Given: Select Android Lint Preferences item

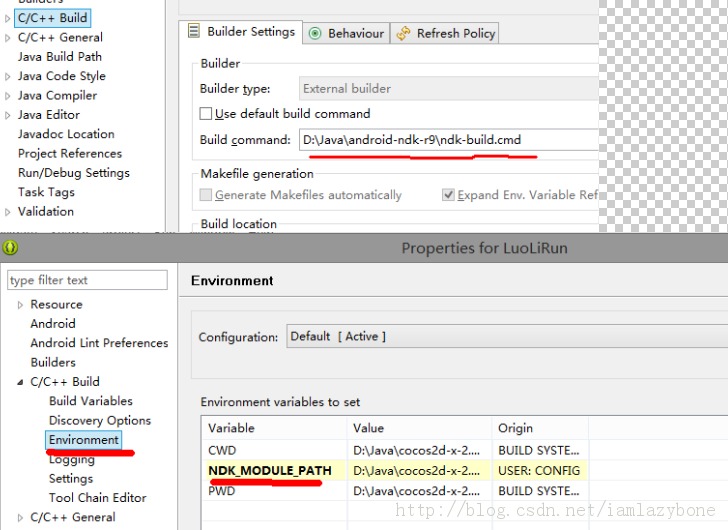Looking at the screenshot, I should [99, 343].
